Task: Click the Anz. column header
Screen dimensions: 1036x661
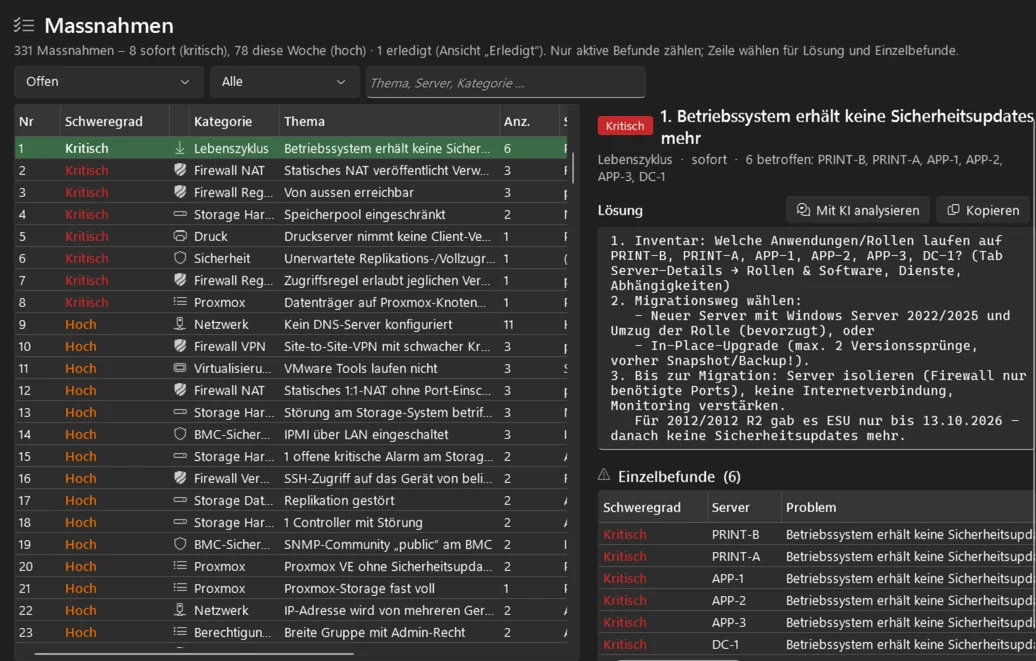Action: click(x=517, y=121)
